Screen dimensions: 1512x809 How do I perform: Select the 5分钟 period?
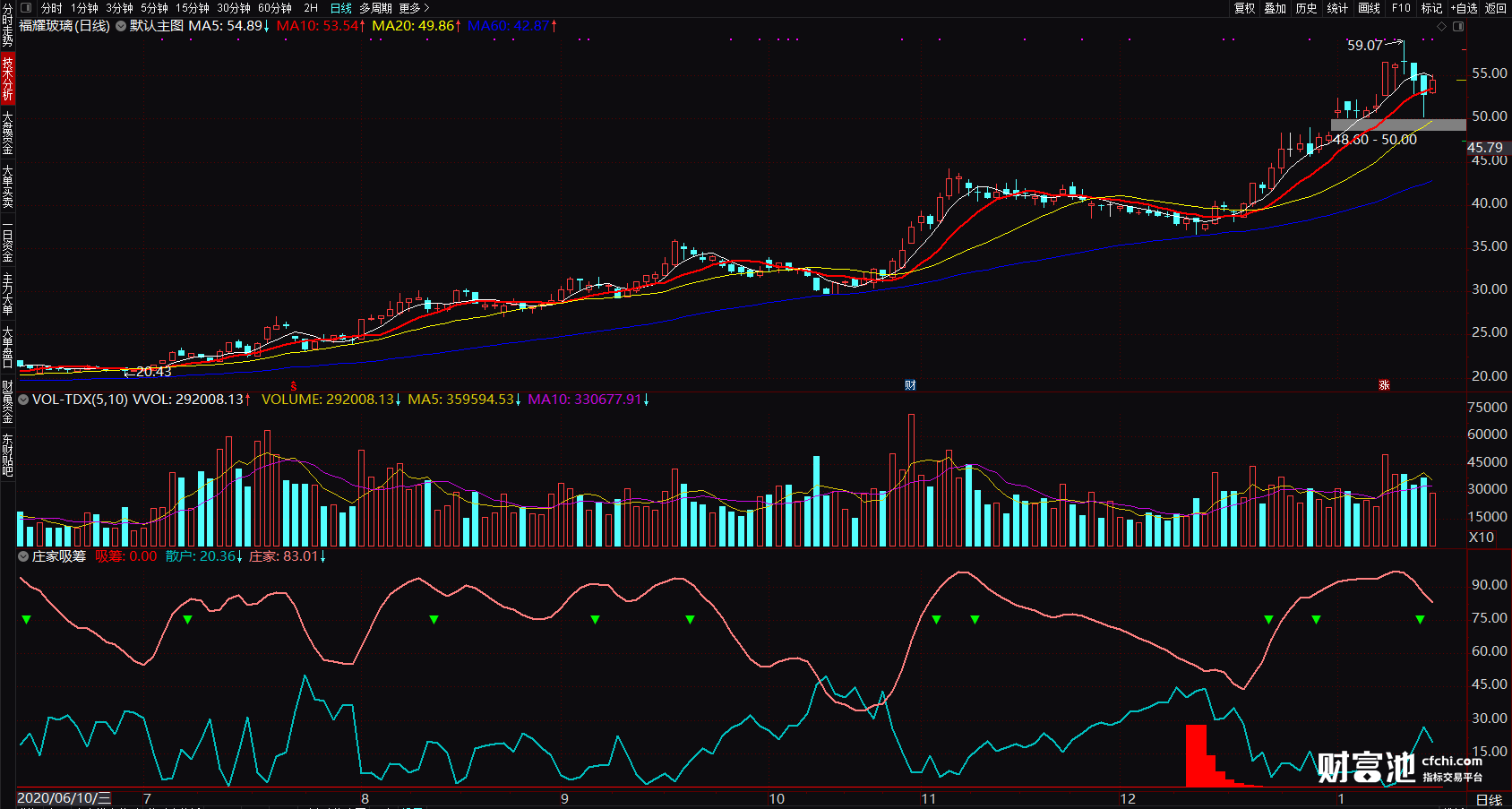coord(154,8)
